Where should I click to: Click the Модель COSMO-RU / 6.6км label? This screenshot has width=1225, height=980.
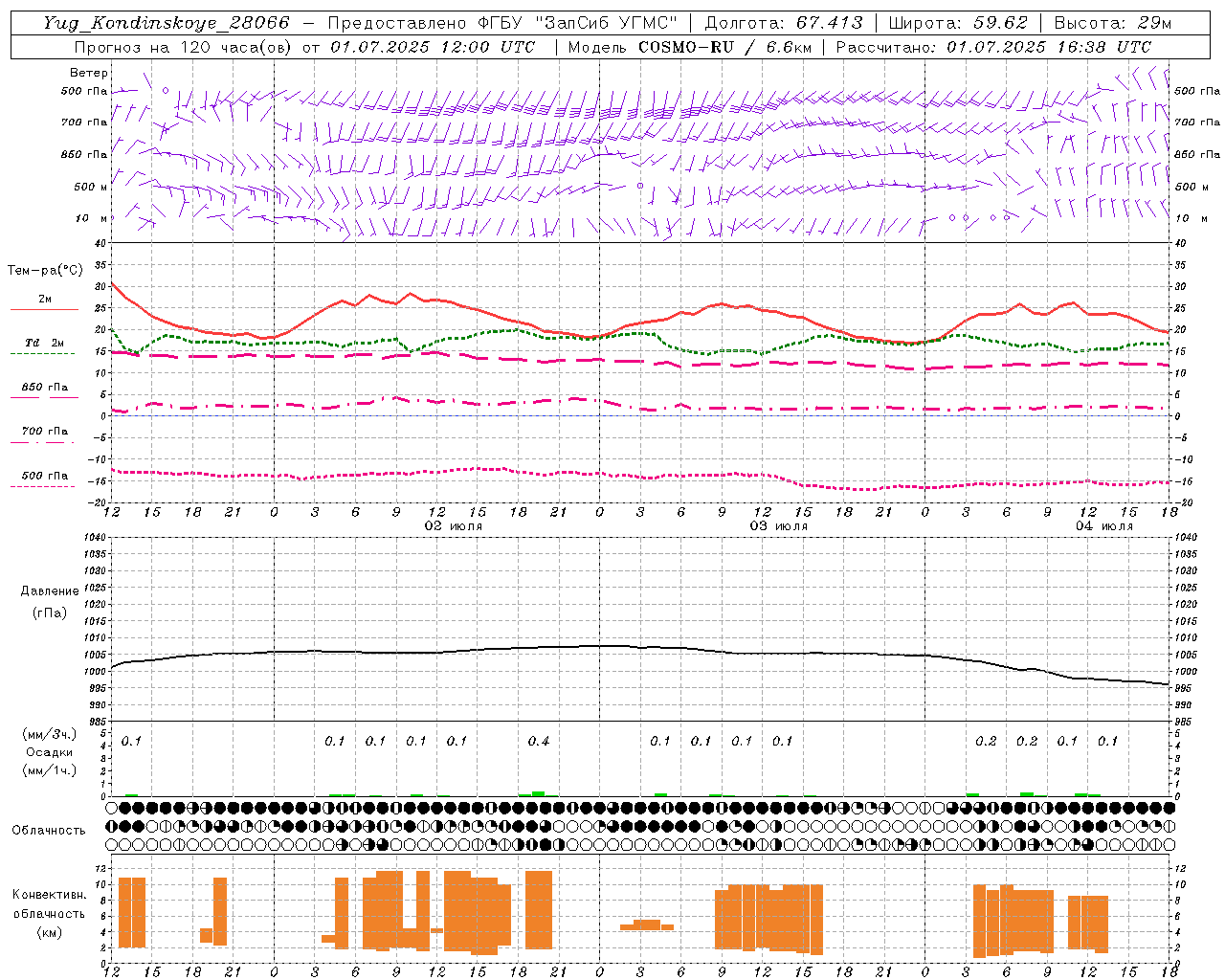[x=690, y=47]
